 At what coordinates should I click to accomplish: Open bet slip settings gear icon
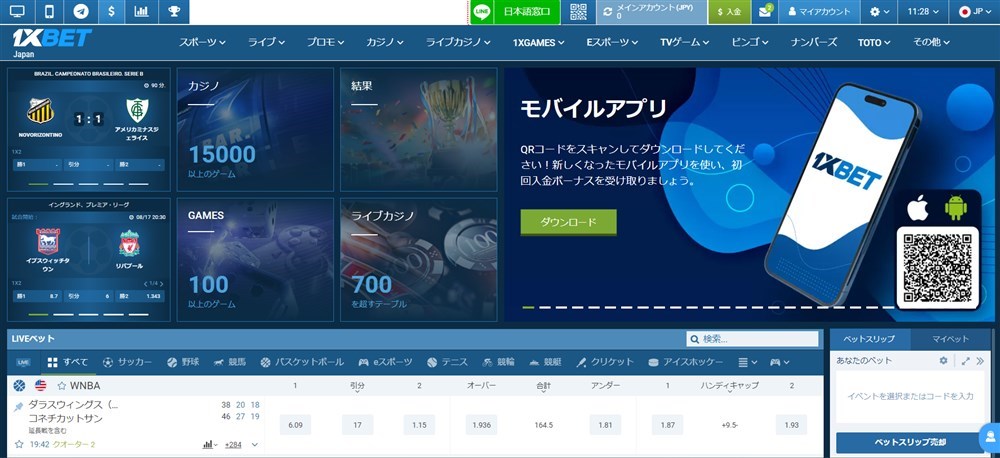(943, 360)
